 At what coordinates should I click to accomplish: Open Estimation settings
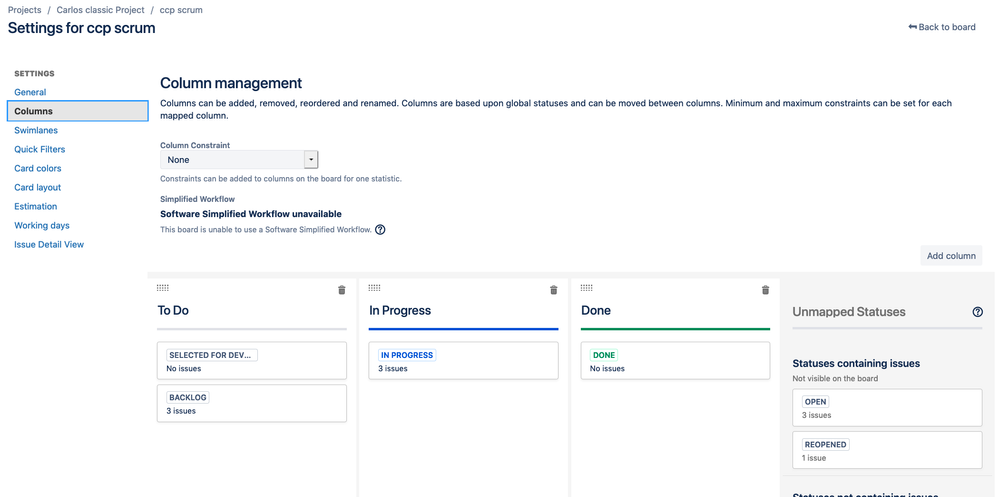tap(36, 206)
